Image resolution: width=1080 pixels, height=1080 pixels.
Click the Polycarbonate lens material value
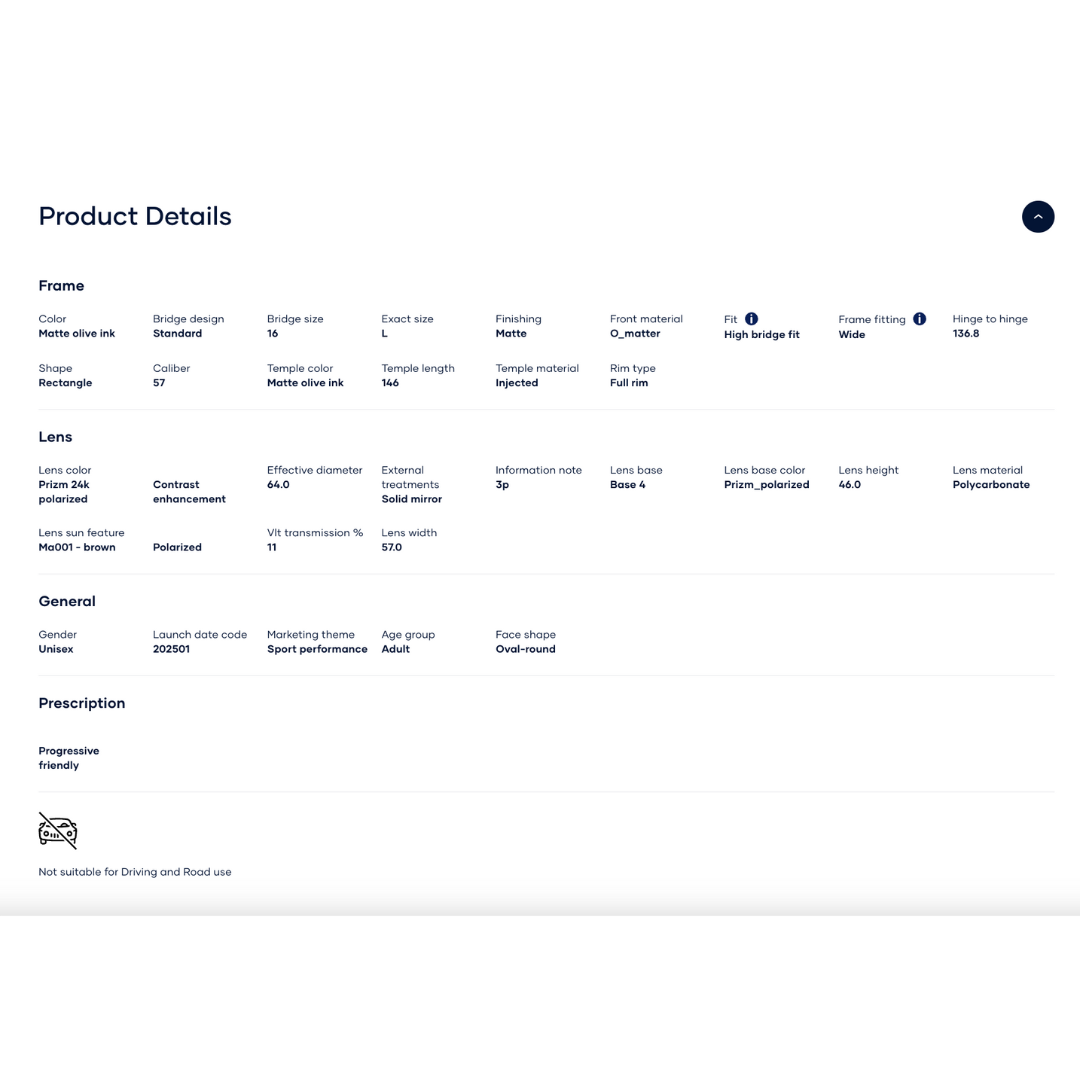click(991, 485)
